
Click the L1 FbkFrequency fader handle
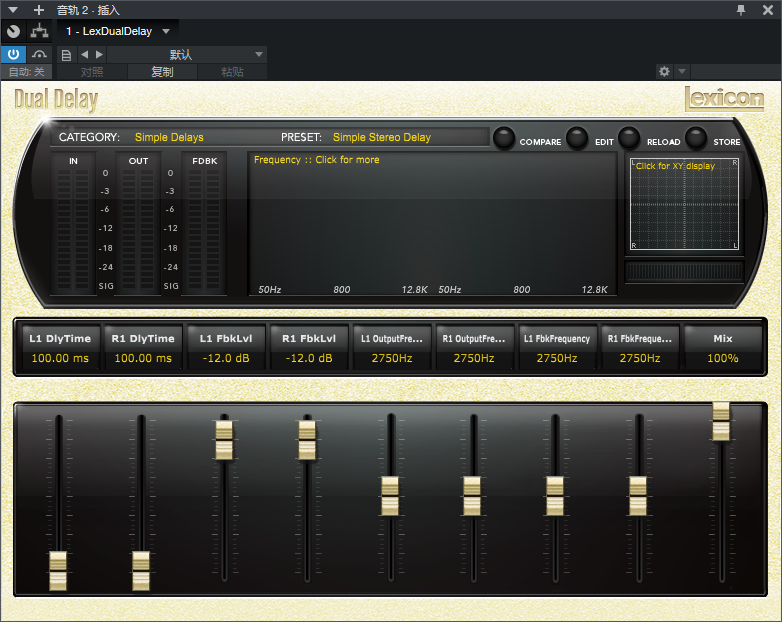555,496
